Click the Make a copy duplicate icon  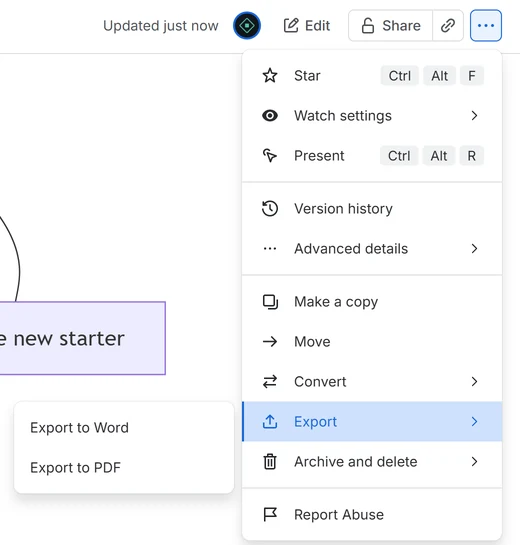click(x=270, y=302)
